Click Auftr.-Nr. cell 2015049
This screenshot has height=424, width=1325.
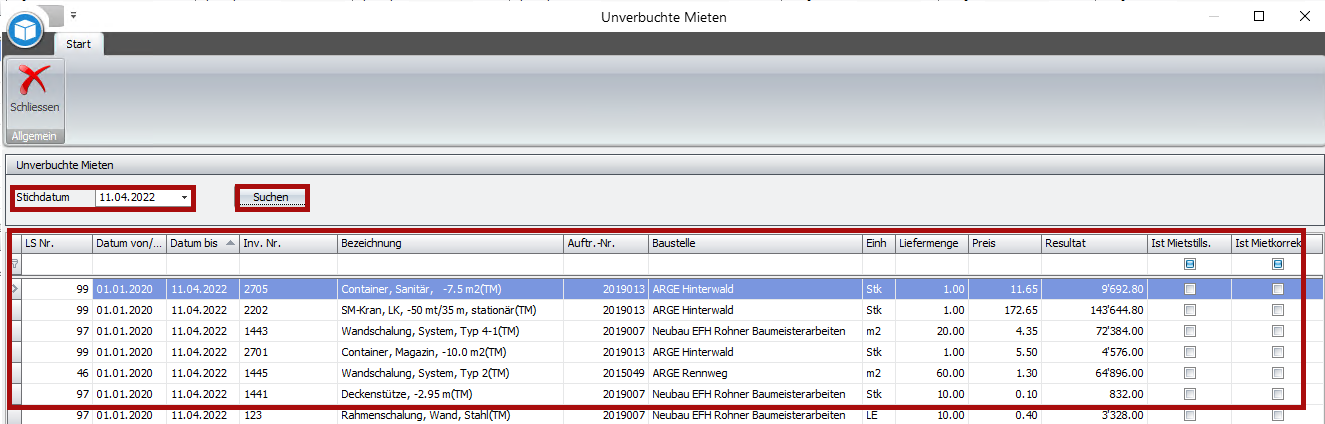[x=606, y=373]
